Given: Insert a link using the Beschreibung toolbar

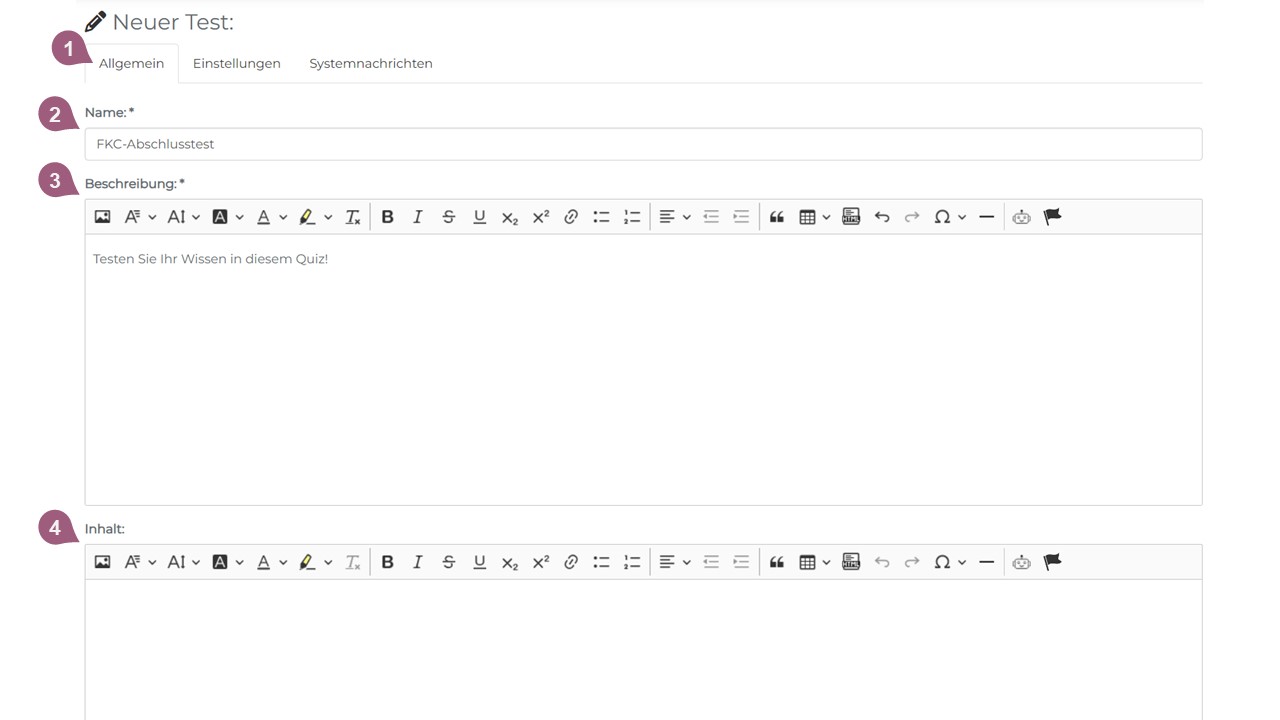Looking at the screenshot, I should tap(571, 217).
